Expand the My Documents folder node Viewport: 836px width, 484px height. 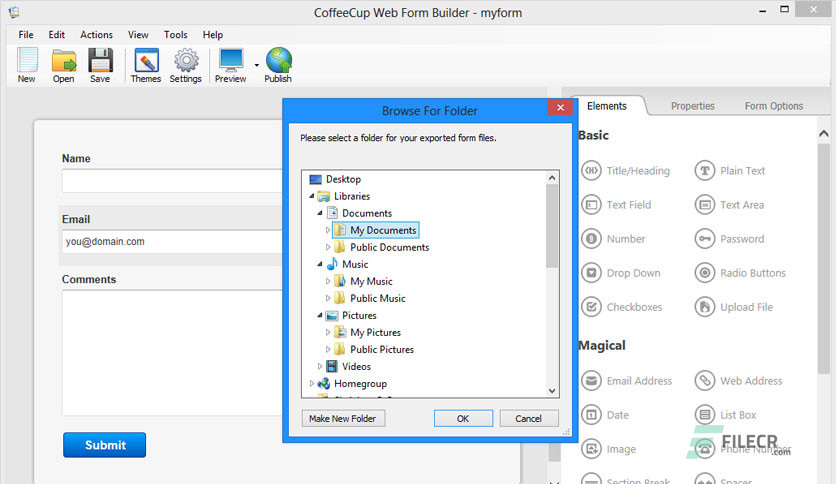point(328,230)
